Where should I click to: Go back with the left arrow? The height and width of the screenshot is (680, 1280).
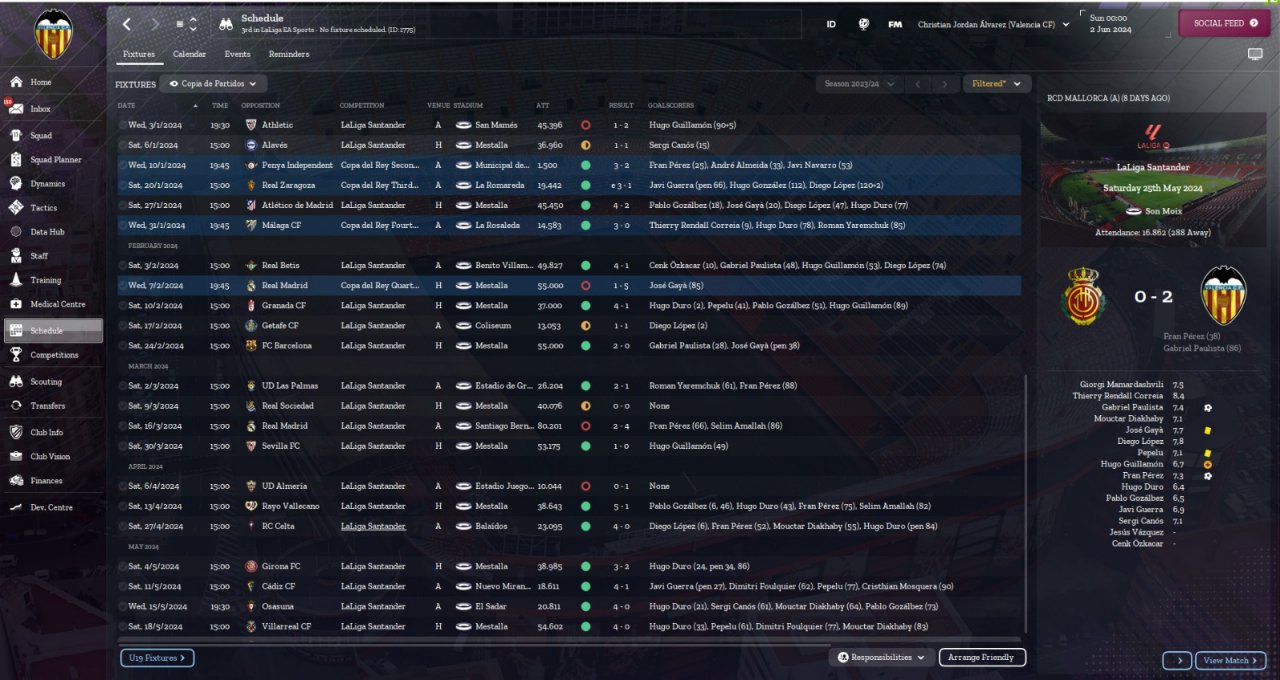pos(126,24)
